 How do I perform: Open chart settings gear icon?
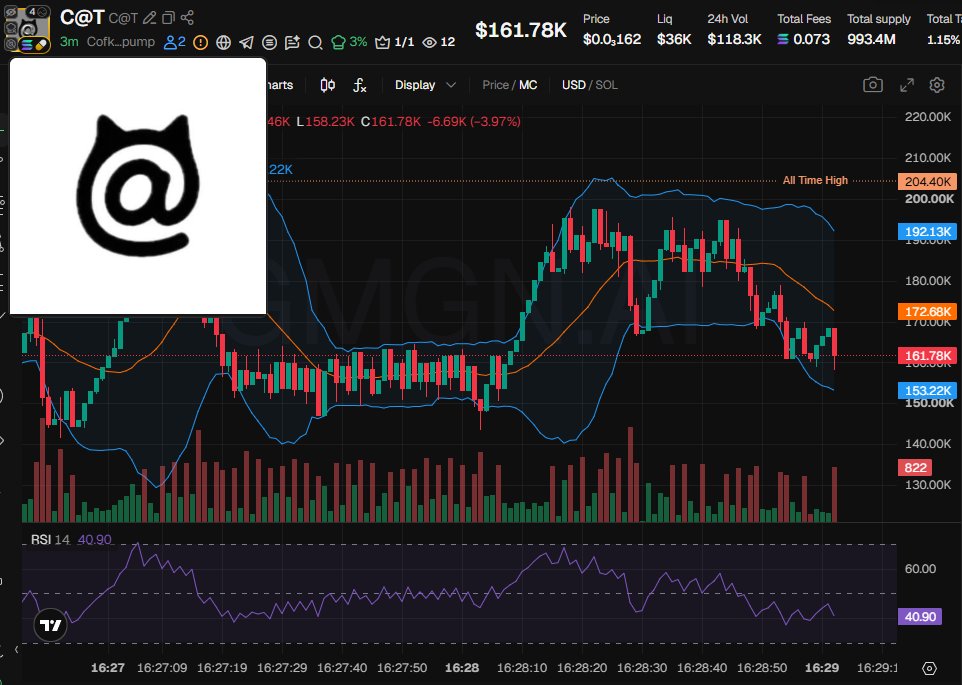[x=936, y=85]
